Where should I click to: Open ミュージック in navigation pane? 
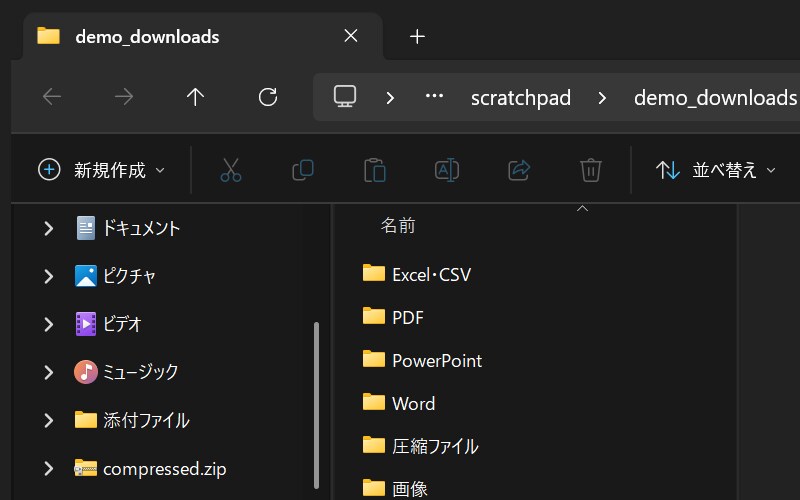tap(127, 372)
